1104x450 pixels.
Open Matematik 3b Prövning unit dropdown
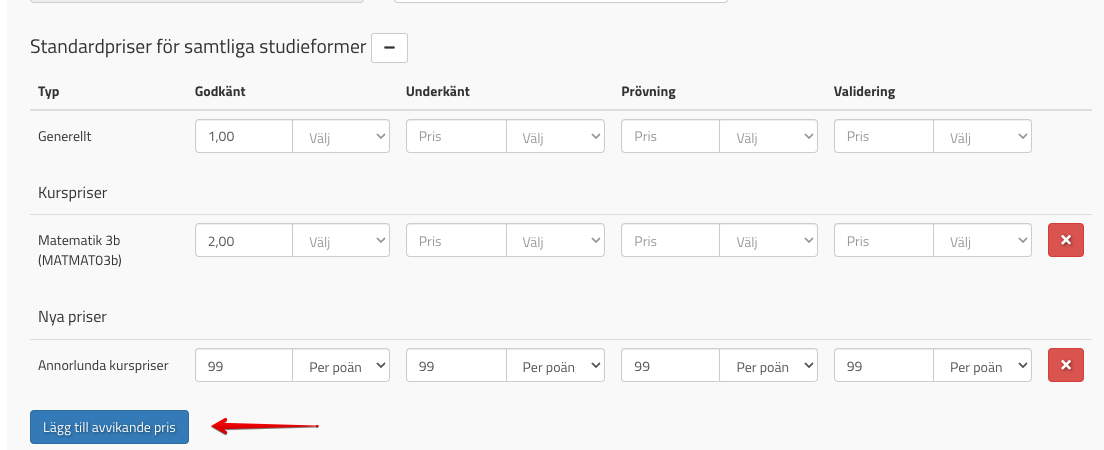[769, 241]
